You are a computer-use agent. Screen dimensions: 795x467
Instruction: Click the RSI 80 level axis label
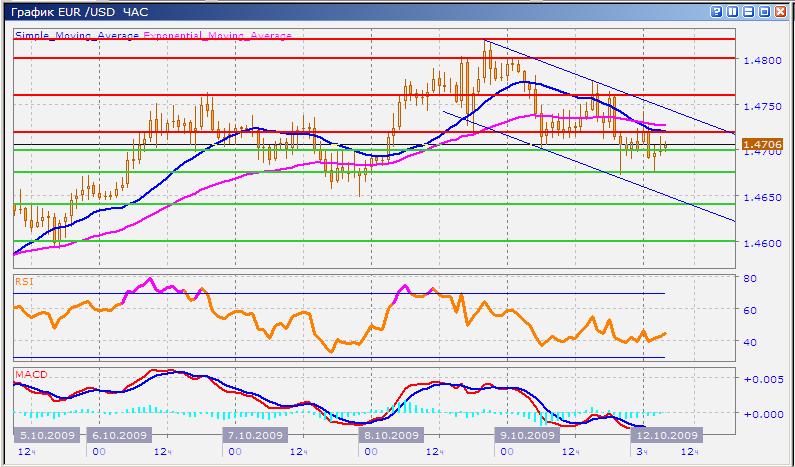point(750,278)
